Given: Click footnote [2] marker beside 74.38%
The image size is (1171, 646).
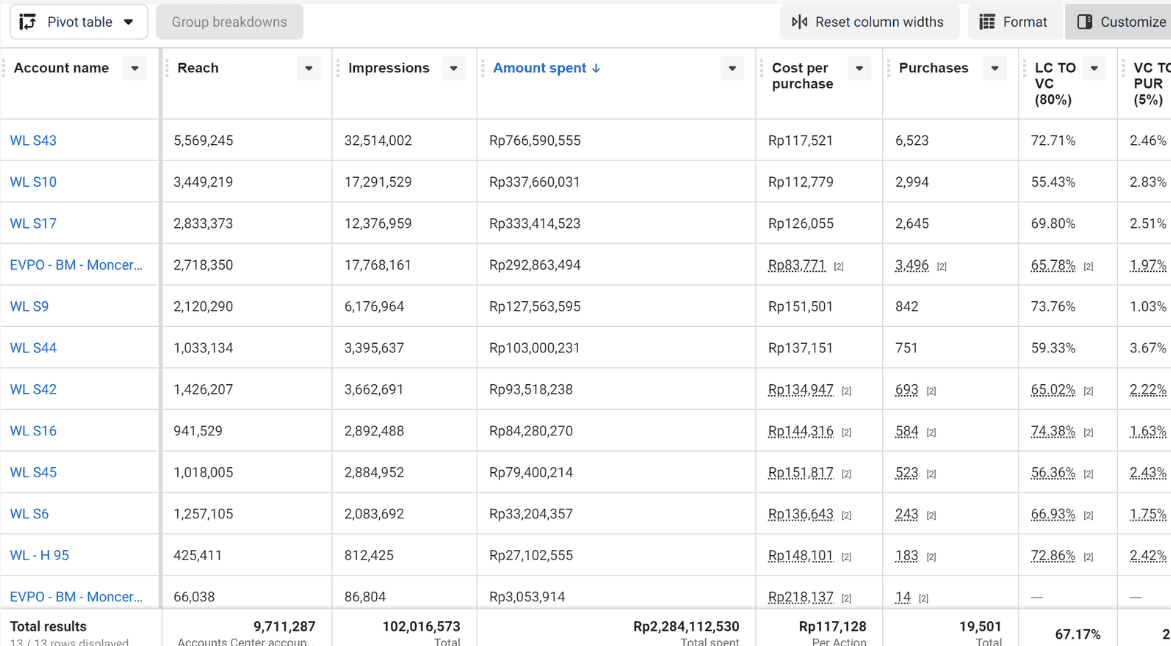Looking at the screenshot, I should (x=1088, y=432).
